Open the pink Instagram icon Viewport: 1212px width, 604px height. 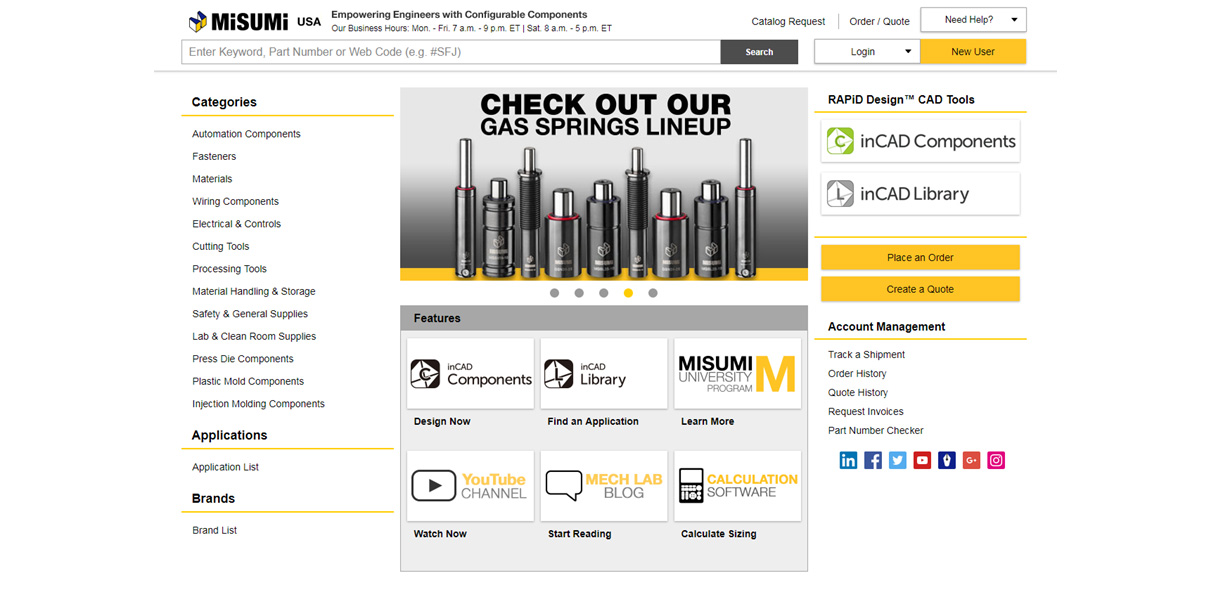996,460
